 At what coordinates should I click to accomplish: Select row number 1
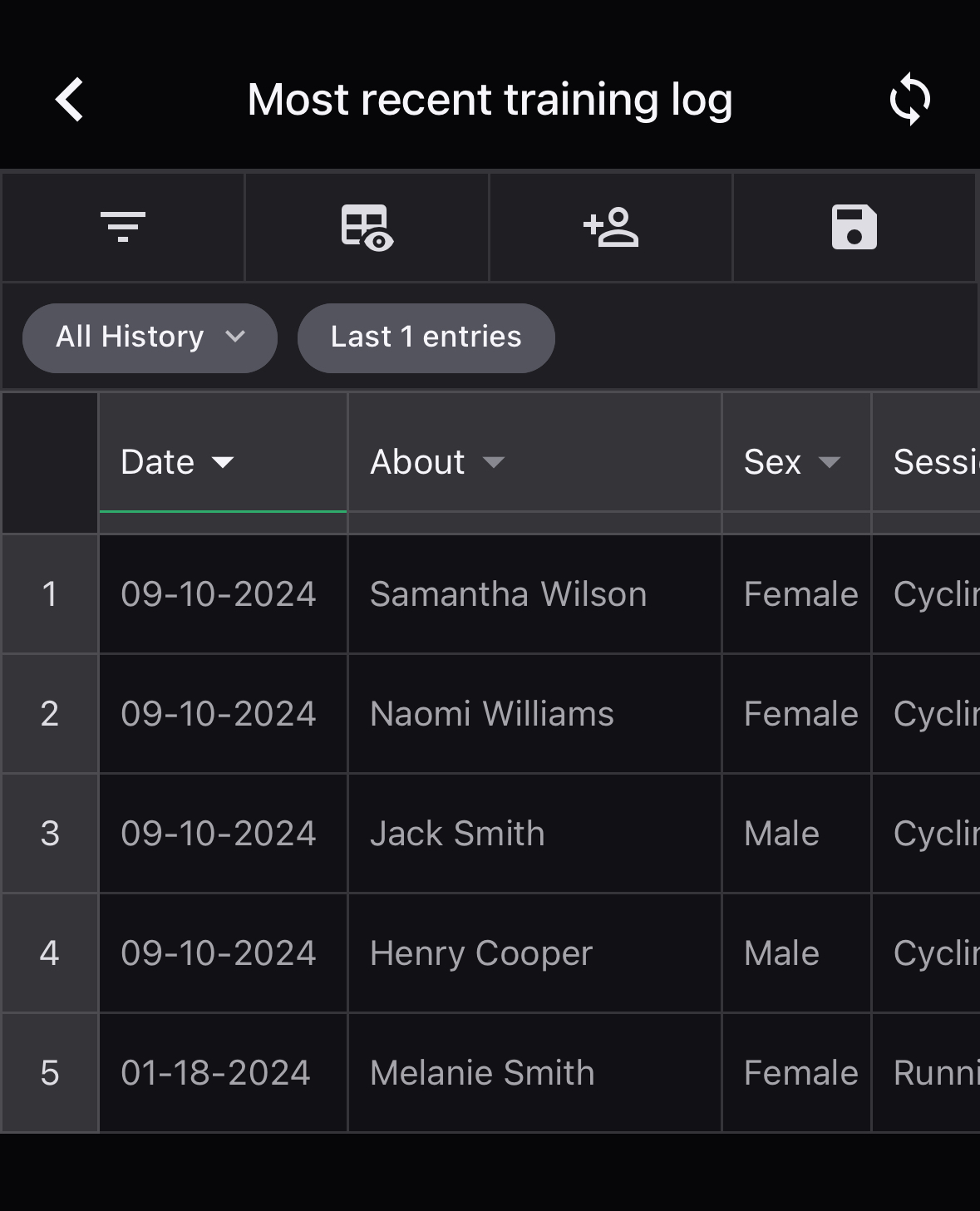click(x=50, y=594)
